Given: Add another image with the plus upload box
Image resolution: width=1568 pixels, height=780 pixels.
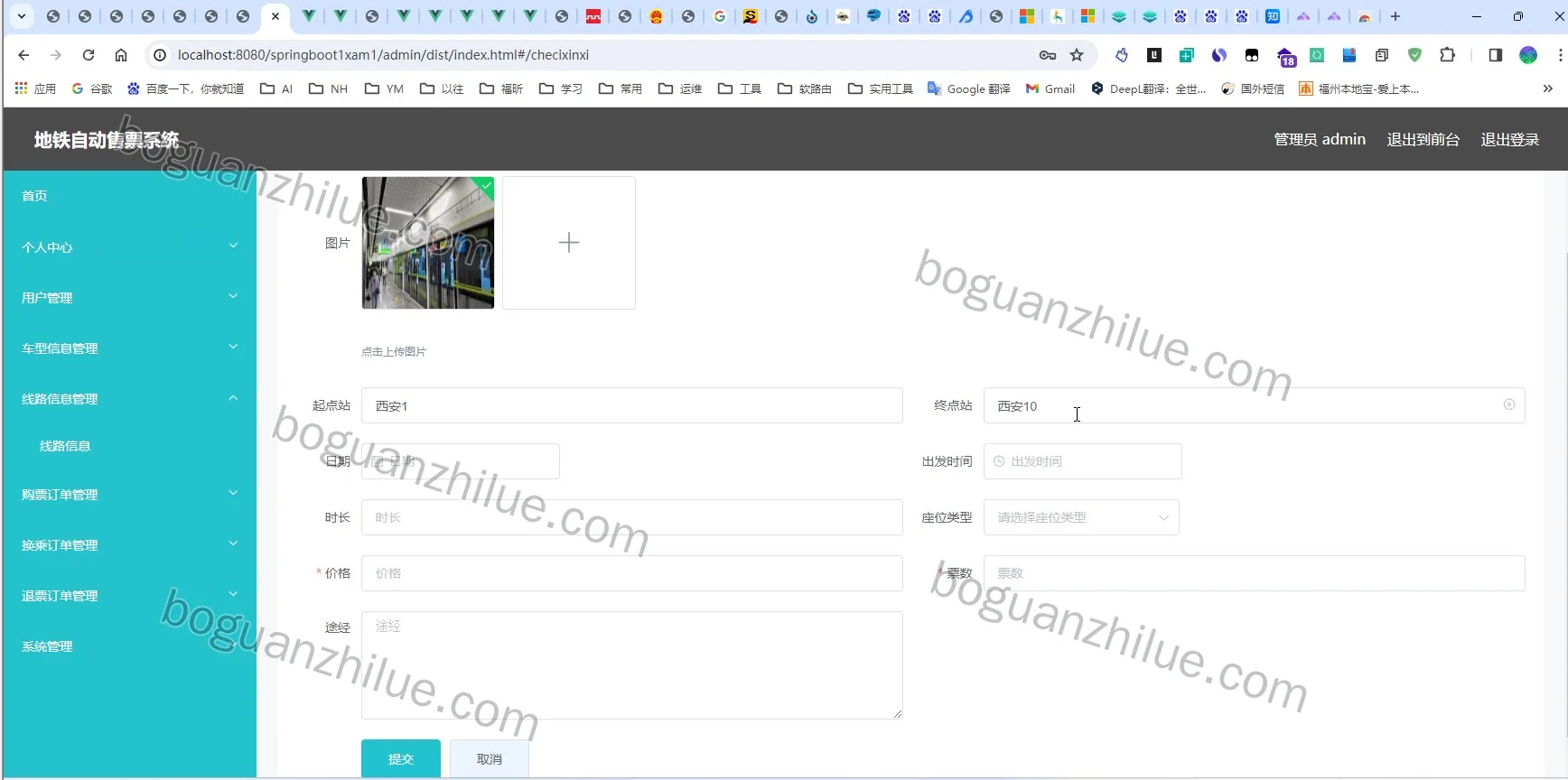Looking at the screenshot, I should pyautogui.click(x=569, y=243).
